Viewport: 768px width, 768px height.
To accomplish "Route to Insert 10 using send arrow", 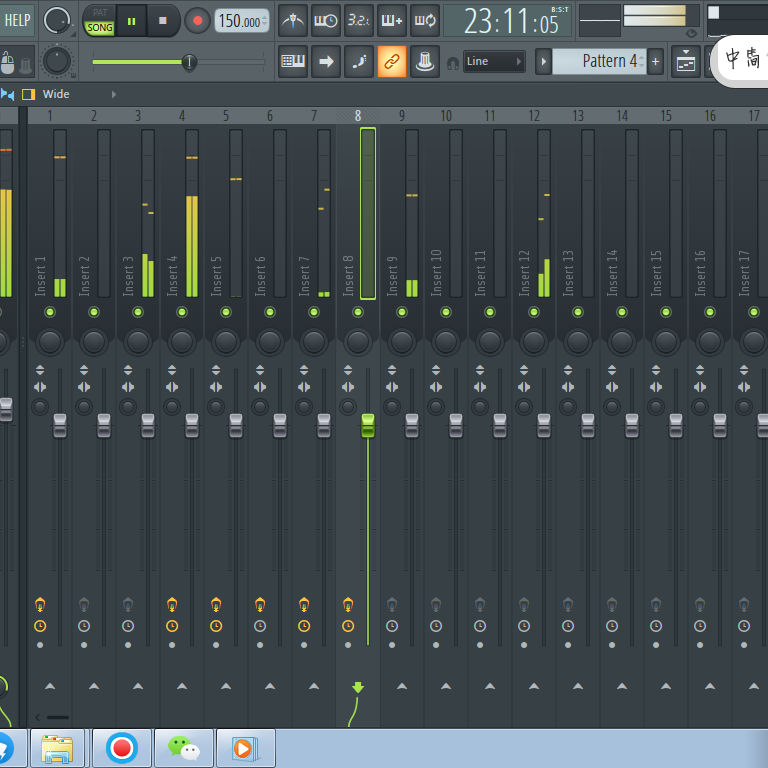I will point(446,686).
